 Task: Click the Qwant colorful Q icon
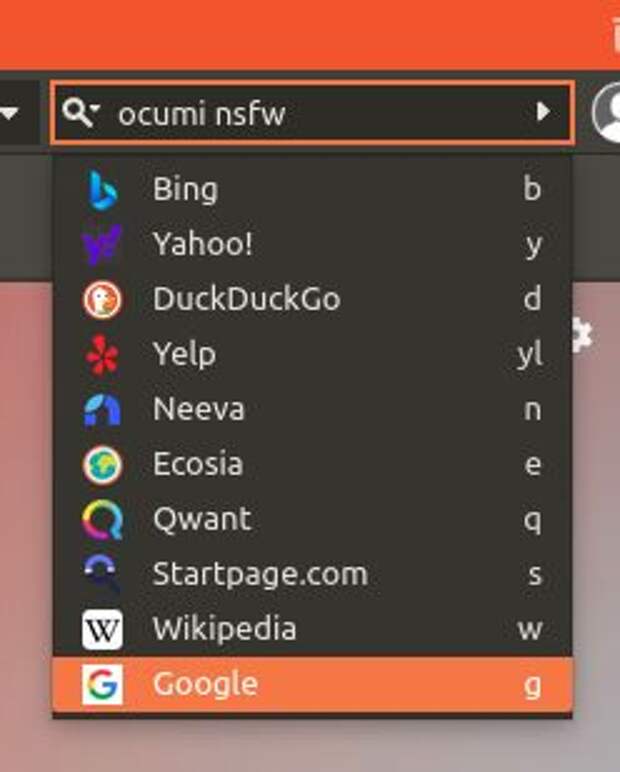[102, 519]
